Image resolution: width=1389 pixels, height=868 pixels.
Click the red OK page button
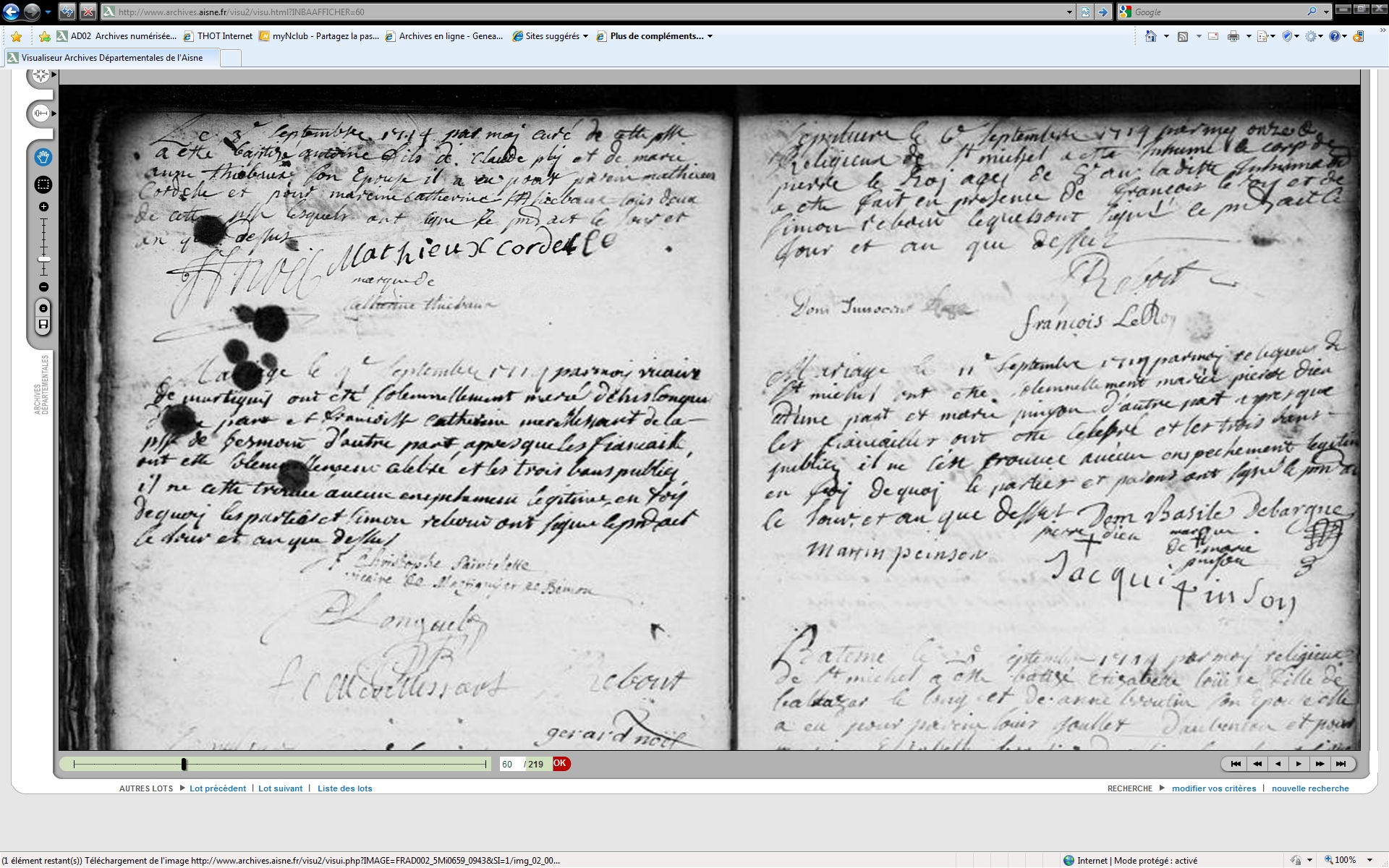pyautogui.click(x=561, y=764)
